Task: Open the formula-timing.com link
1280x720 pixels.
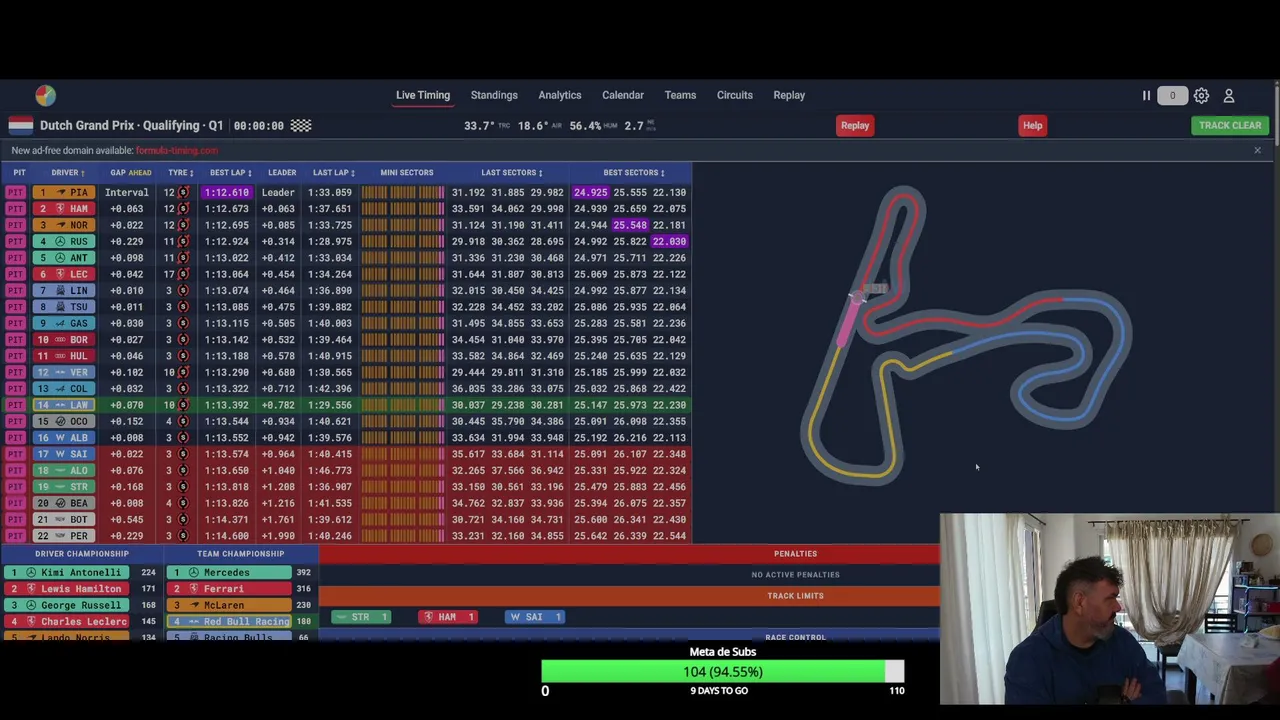Action: pyautogui.click(x=177, y=150)
